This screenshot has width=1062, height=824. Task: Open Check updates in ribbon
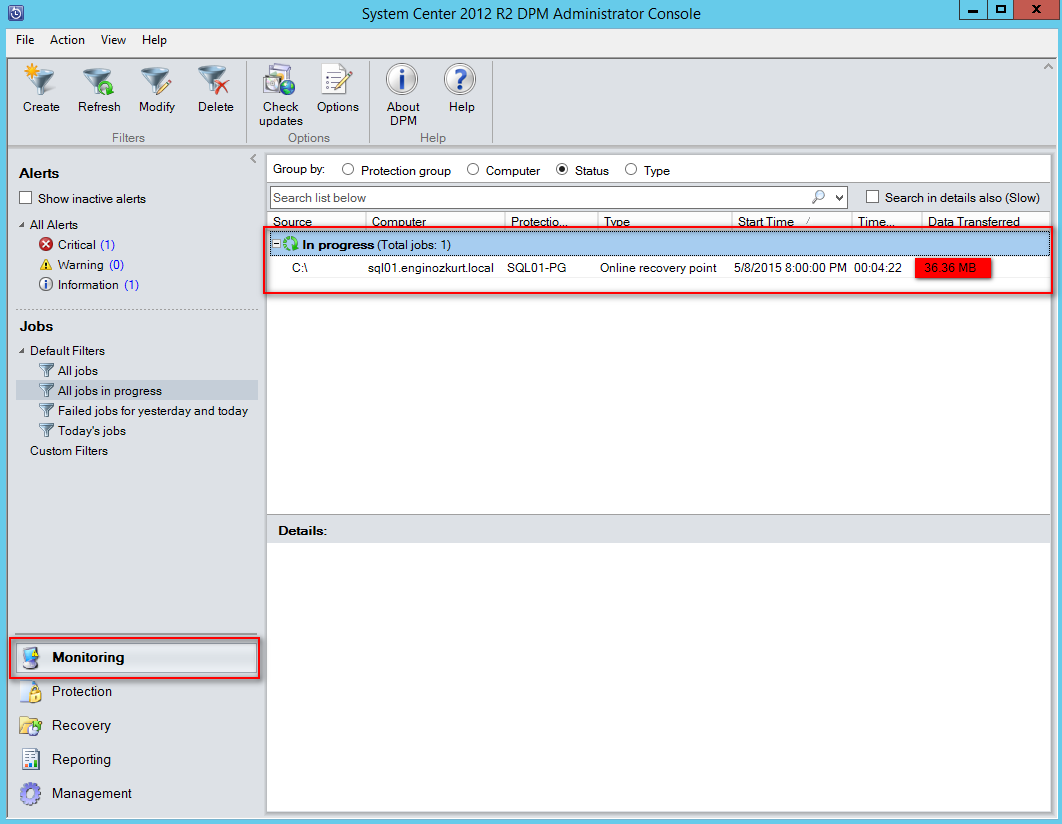[280, 80]
